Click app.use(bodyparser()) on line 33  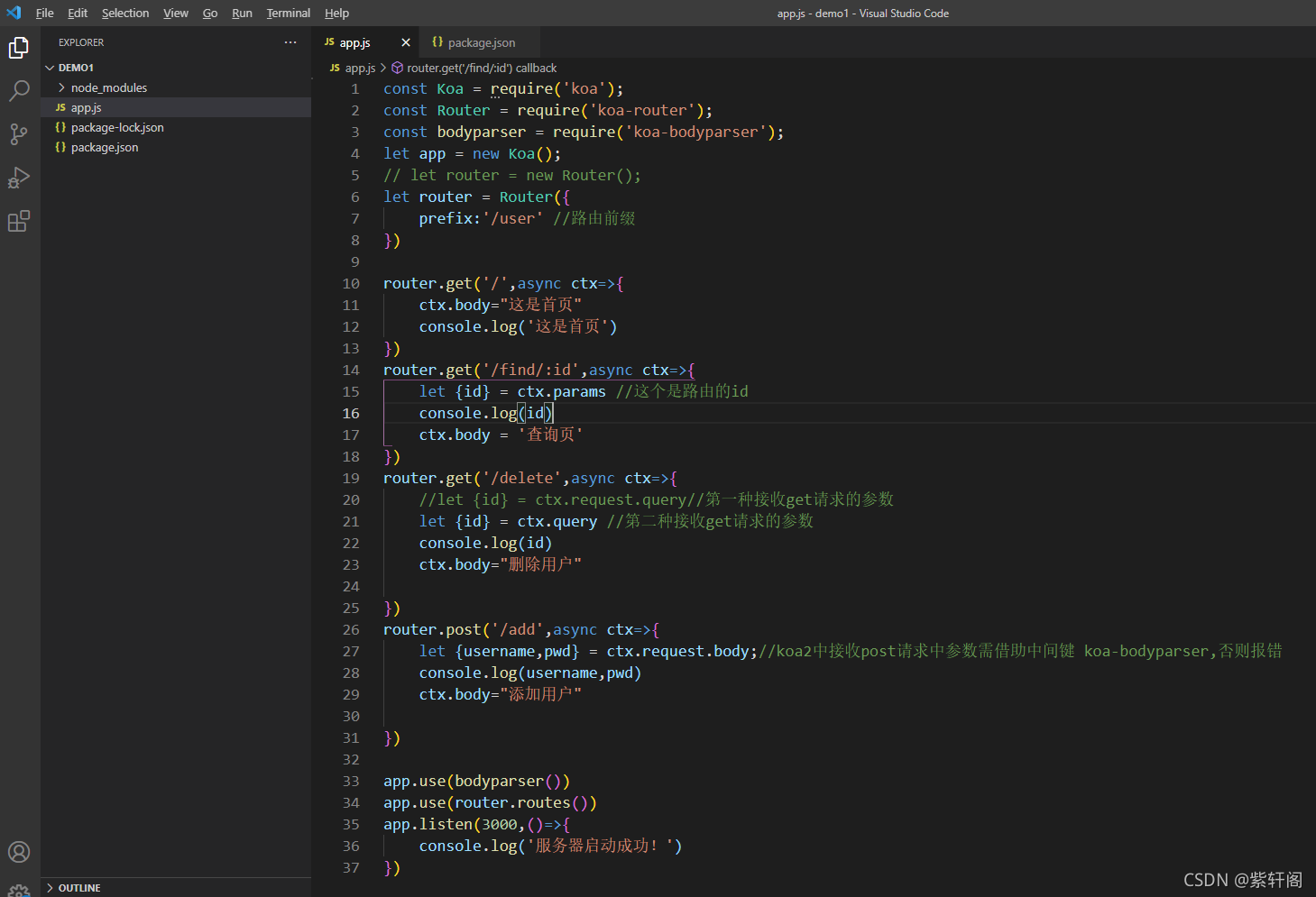point(476,781)
